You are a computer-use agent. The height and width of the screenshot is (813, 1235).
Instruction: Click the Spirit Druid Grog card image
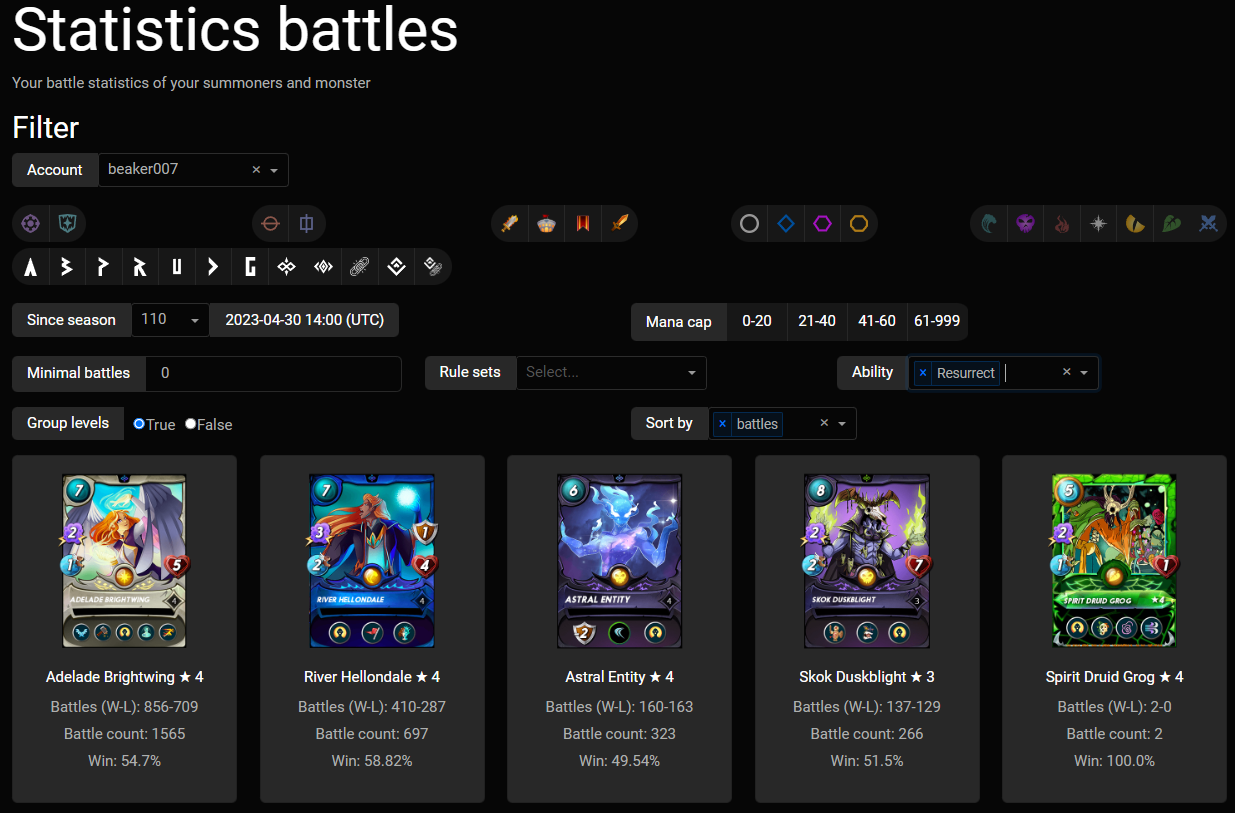coord(1114,561)
